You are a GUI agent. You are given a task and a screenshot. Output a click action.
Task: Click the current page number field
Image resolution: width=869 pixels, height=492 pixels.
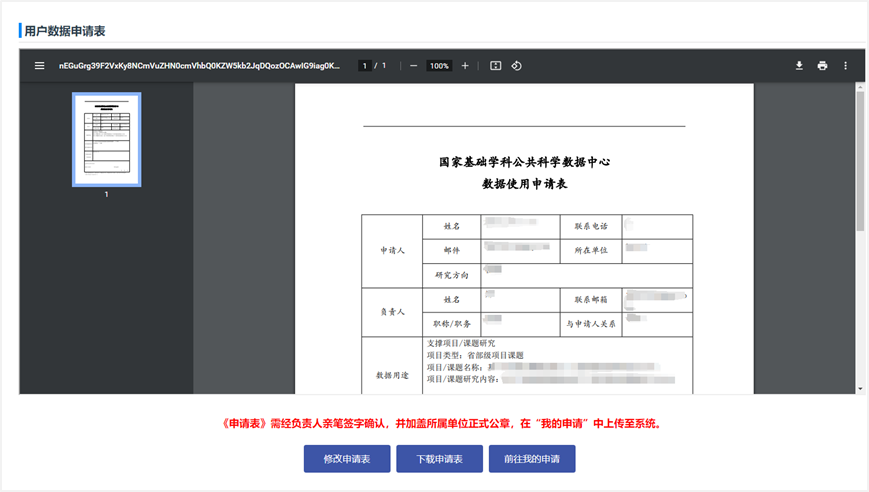pos(365,66)
